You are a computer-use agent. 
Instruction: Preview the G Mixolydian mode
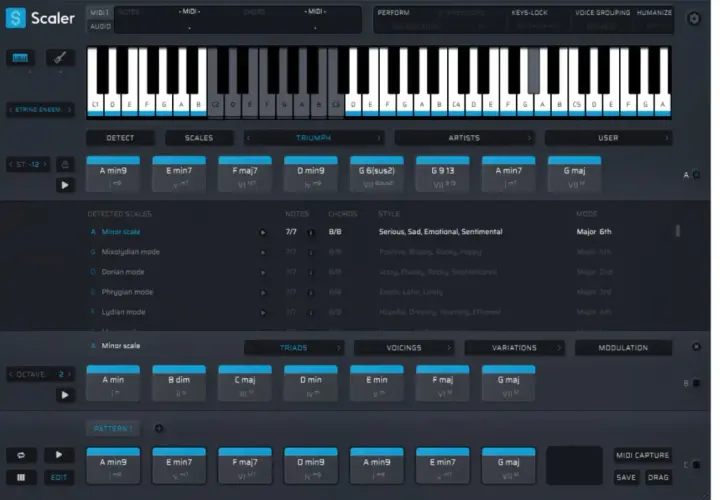pos(263,253)
